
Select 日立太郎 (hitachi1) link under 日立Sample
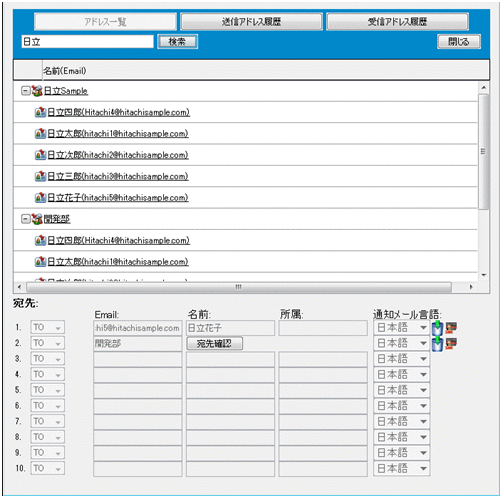pyautogui.click(x=118, y=133)
